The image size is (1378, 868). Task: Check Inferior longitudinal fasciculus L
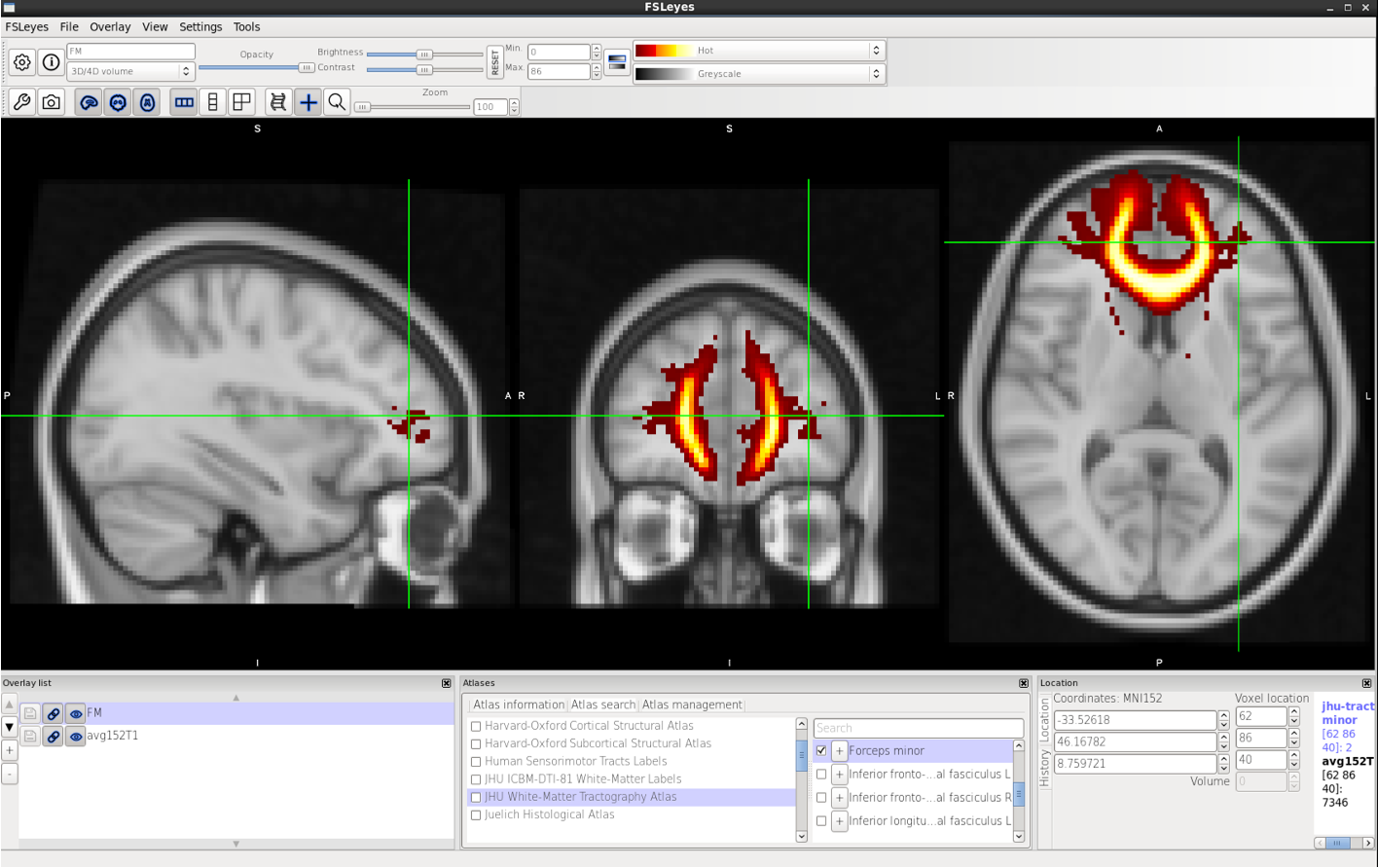click(x=821, y=821)
